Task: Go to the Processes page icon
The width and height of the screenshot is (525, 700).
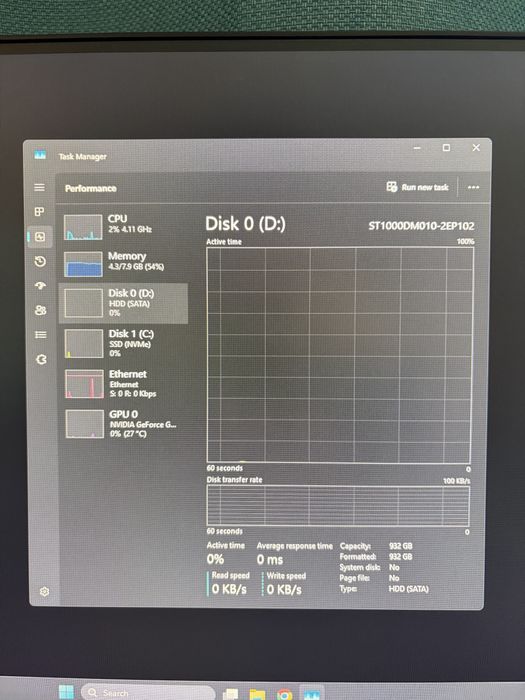Action: 39,212
